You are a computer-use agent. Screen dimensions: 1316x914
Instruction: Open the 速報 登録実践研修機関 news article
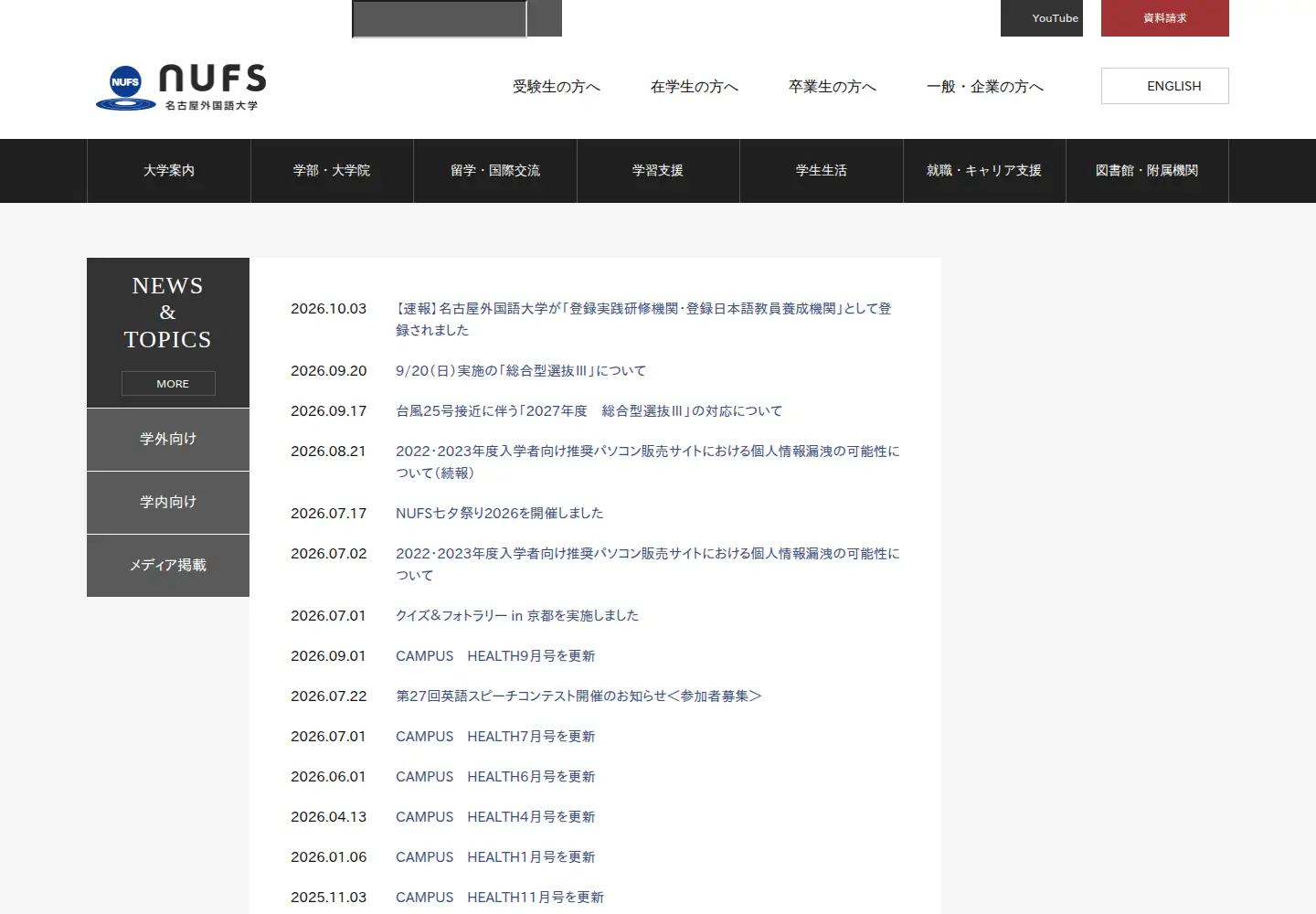(643, 319)
